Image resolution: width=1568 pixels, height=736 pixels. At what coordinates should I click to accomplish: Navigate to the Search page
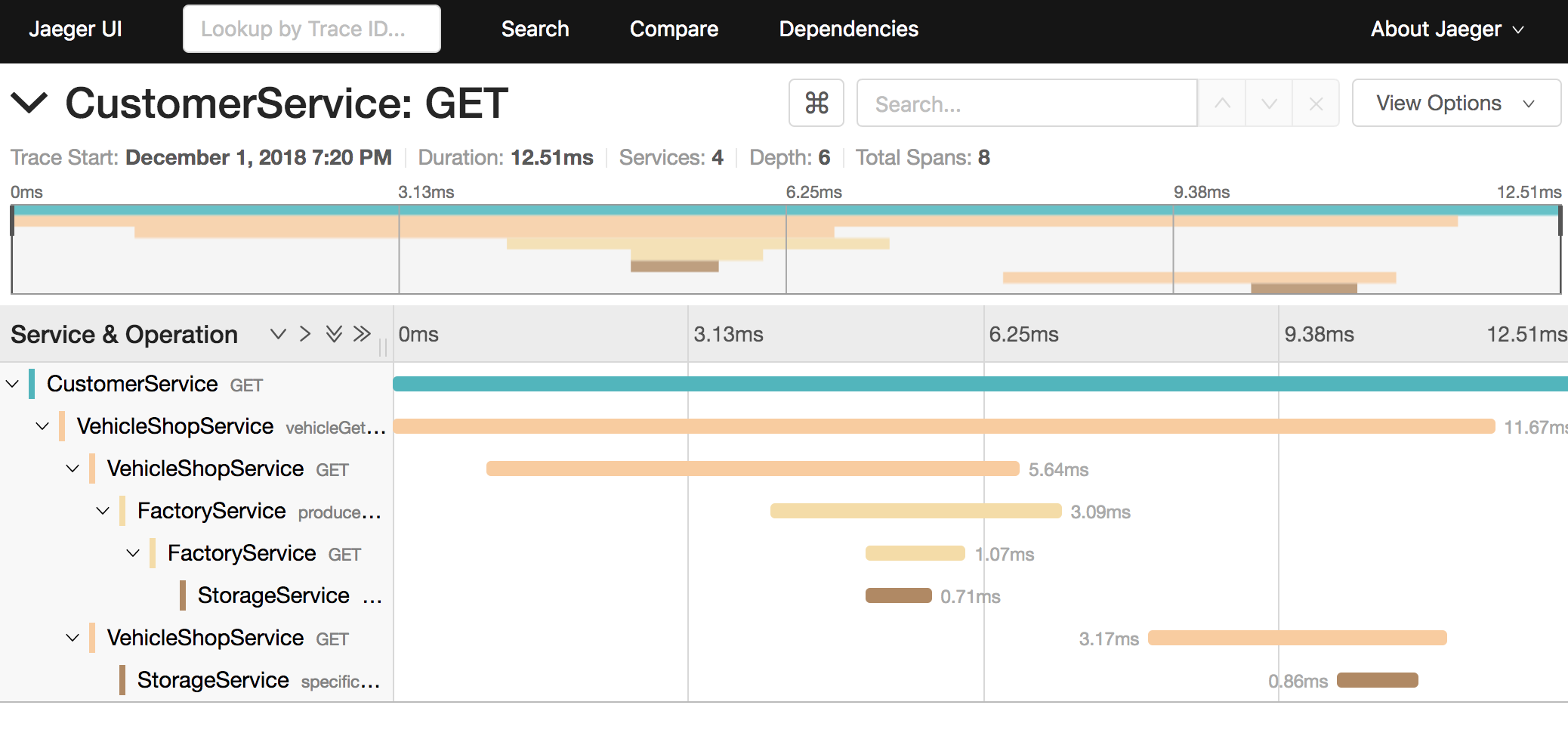point(535,29)
